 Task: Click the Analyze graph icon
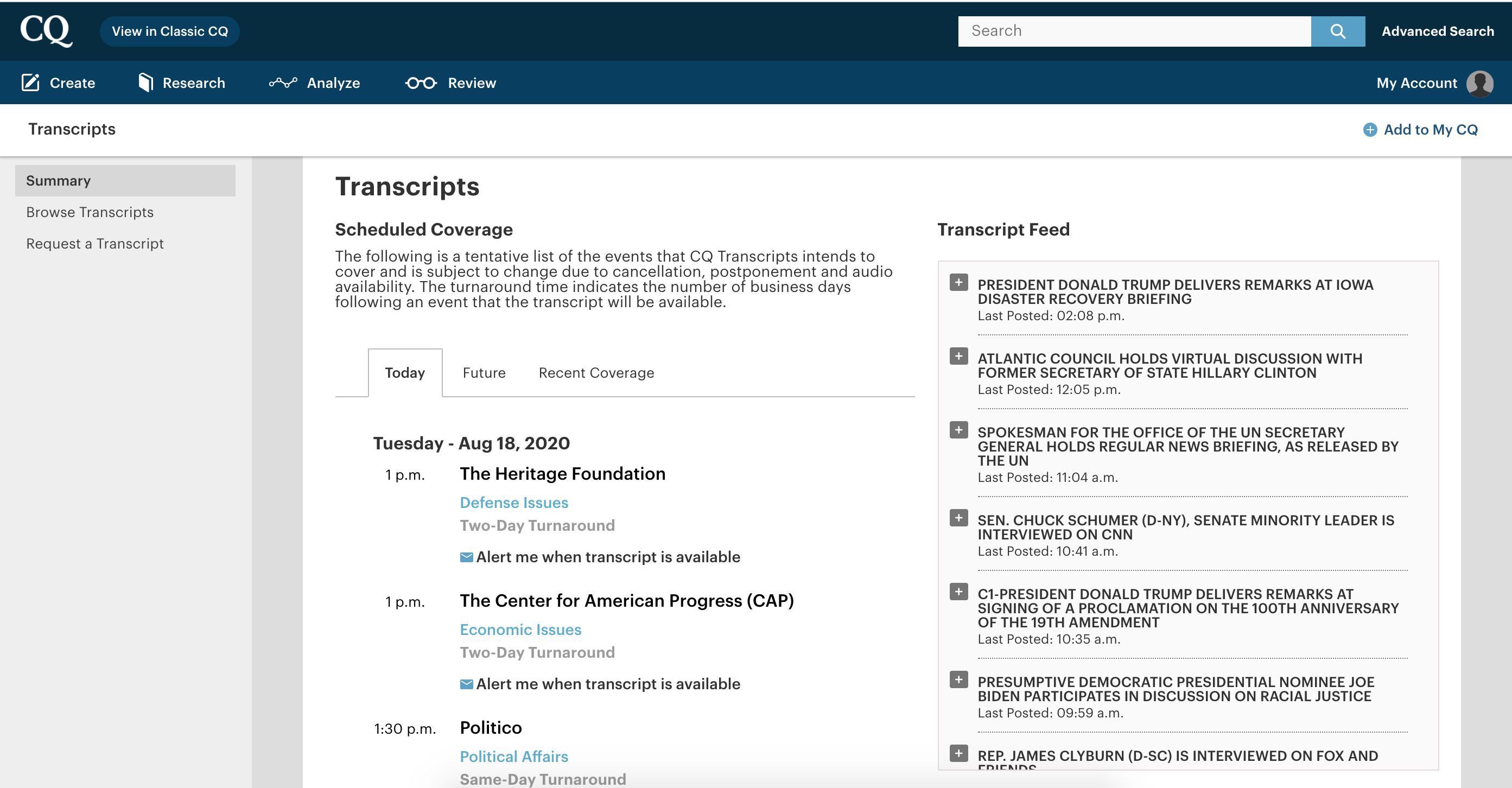tap(283, 82)
